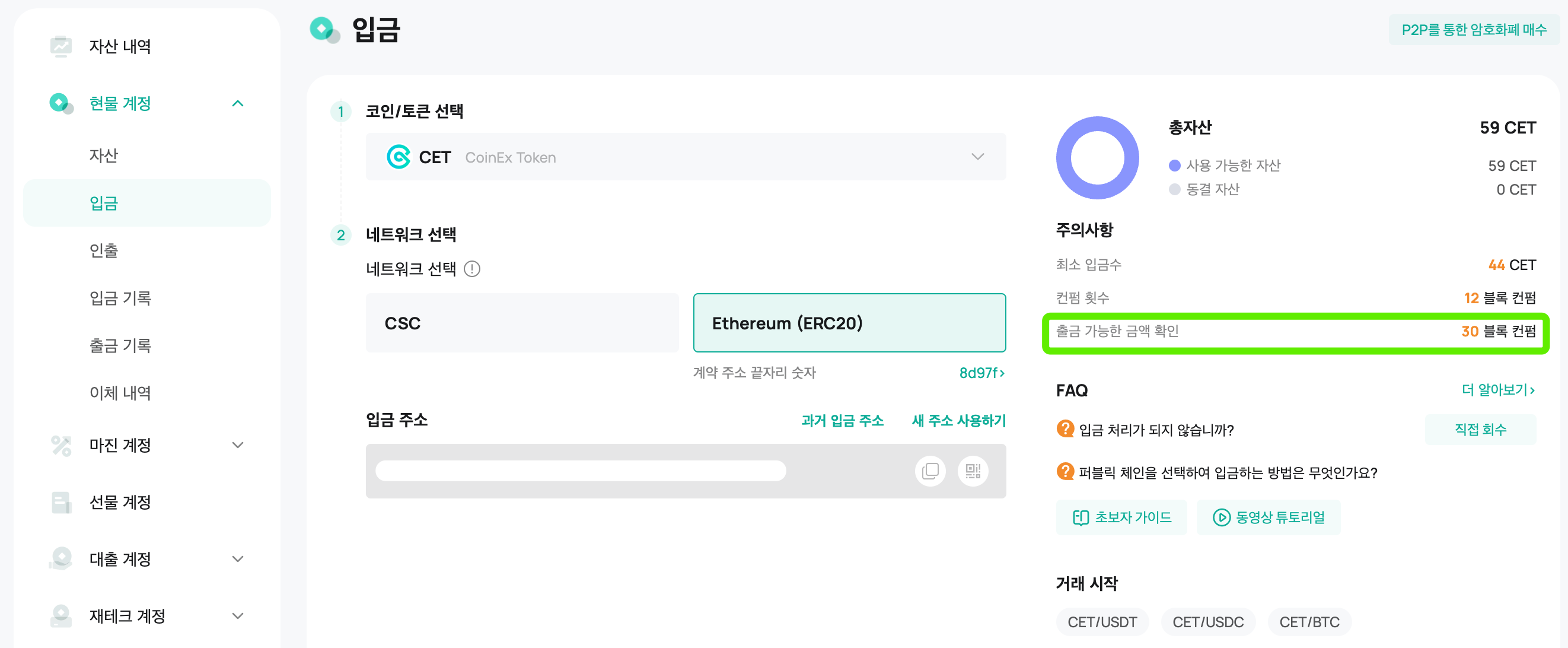Click the 재테크 계정 sidebar icon

61,616
